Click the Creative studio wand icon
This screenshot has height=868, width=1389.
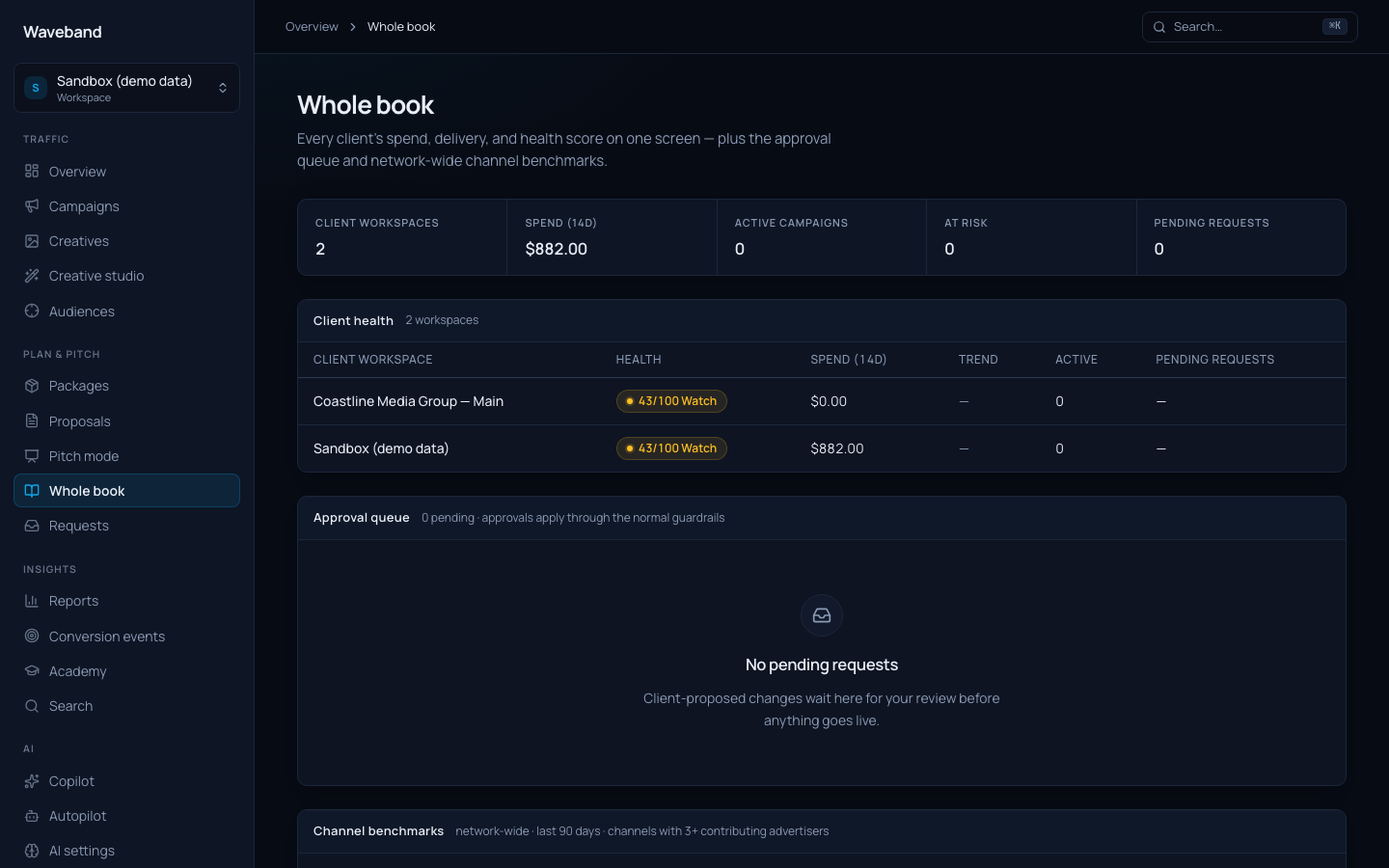click(32, 276)
